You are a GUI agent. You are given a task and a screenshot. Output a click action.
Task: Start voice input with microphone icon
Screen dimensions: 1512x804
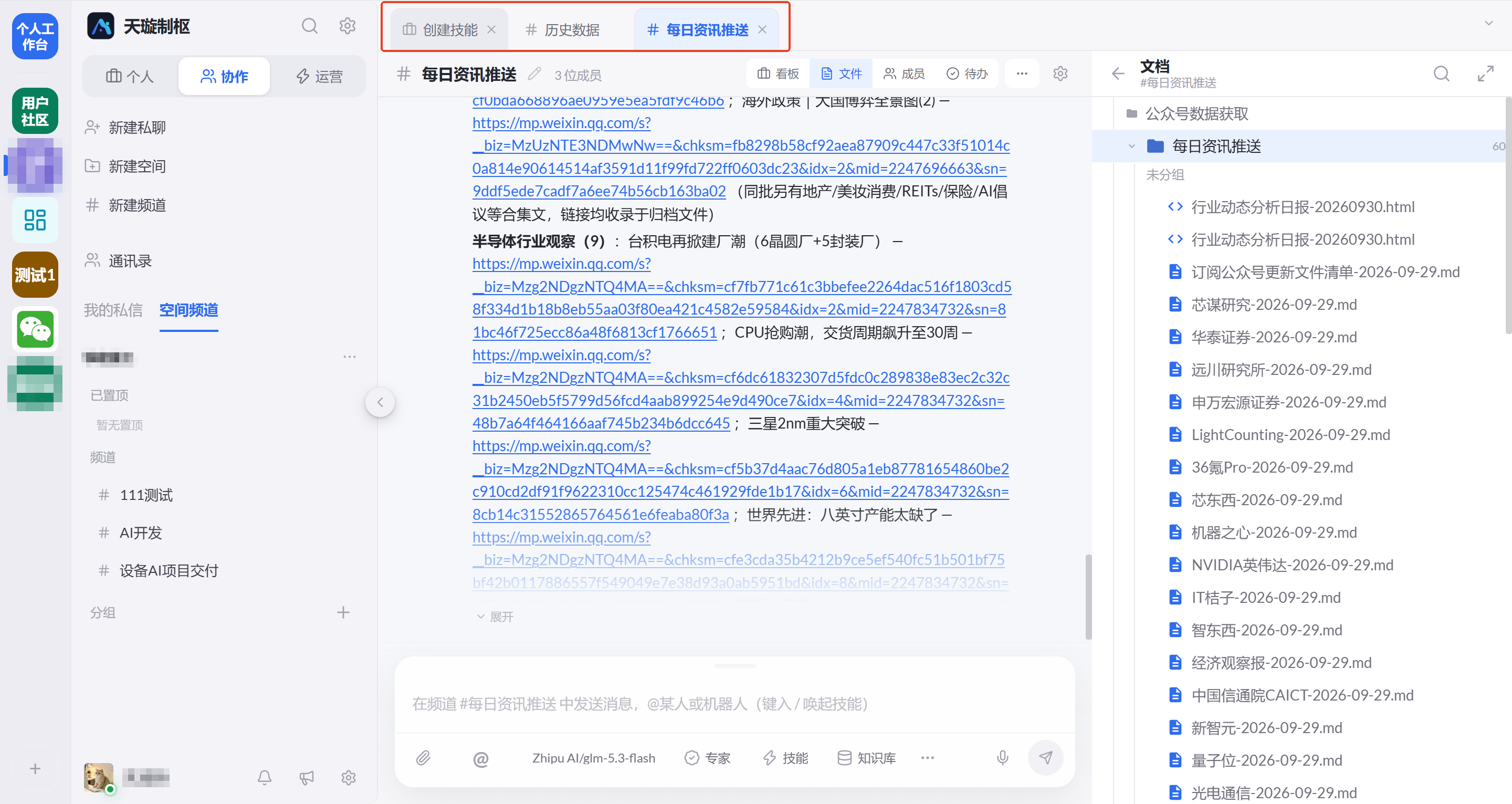(x=1003, y=758)
